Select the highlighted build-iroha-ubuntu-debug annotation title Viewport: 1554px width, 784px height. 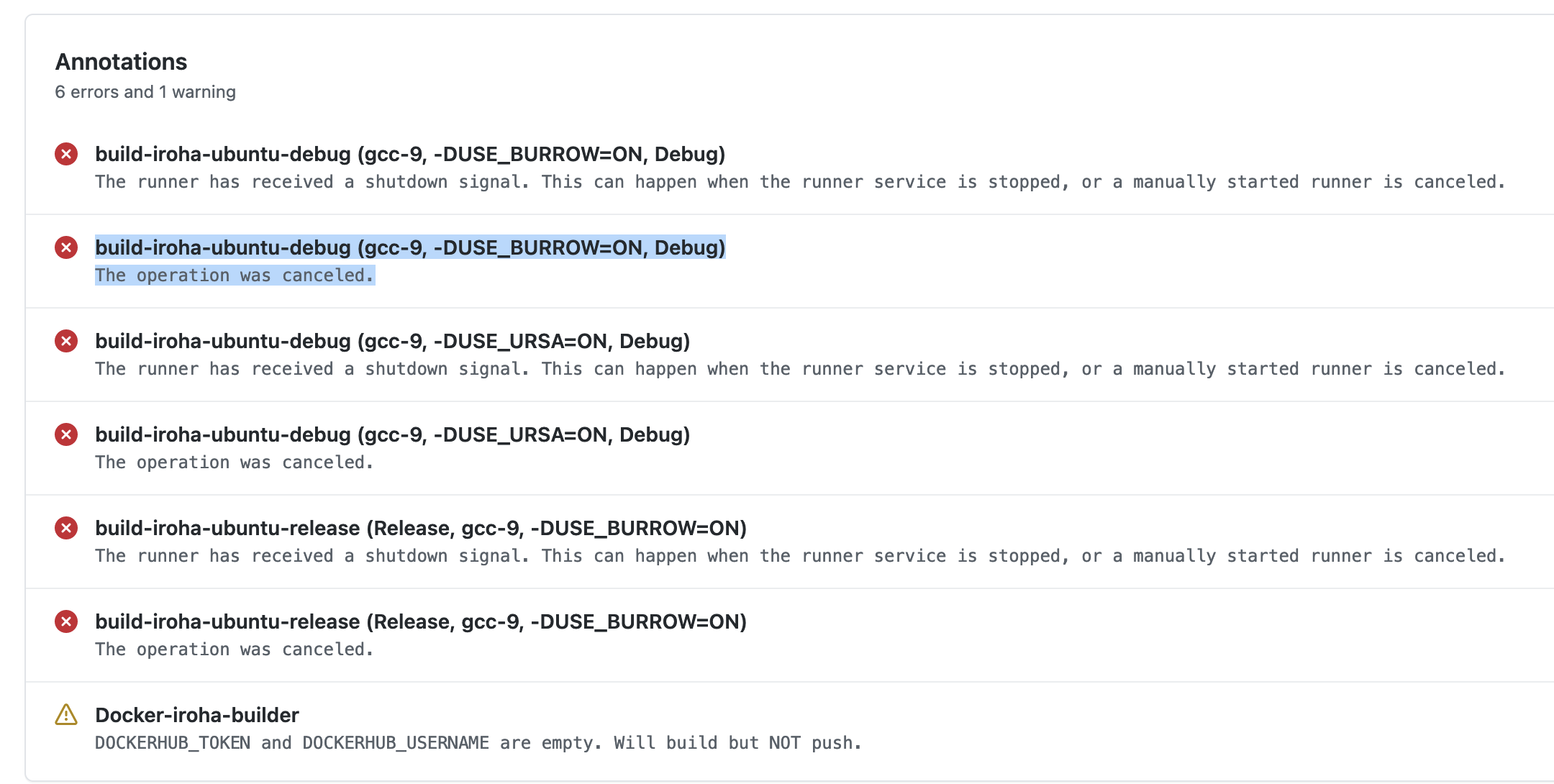410,248
